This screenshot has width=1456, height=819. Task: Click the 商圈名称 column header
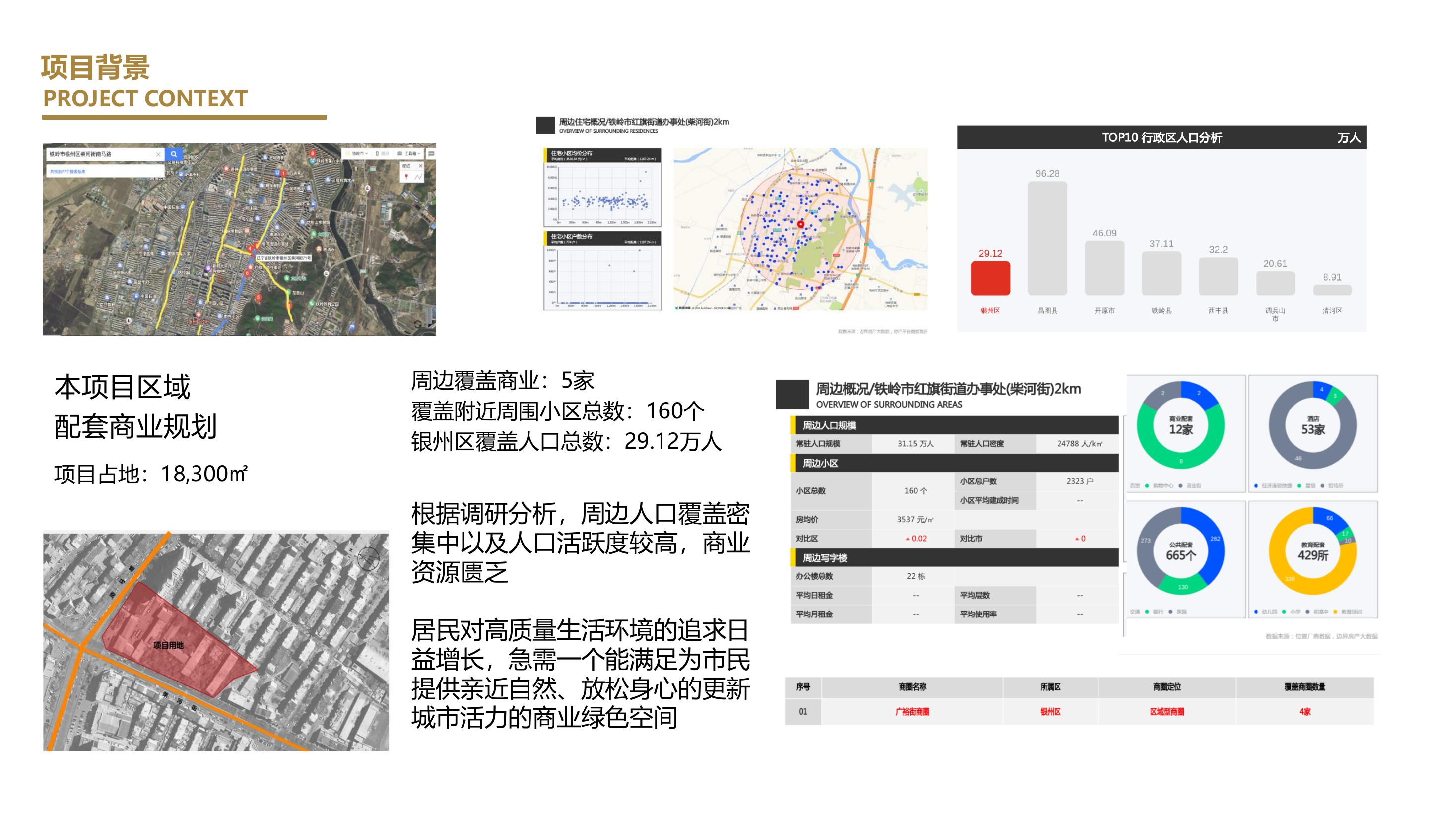pos(912,687)
